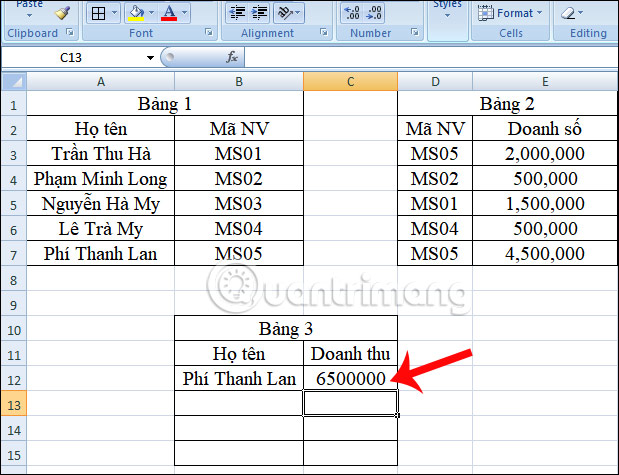The image size is (619, 475).
Task: Click 'MS02' in column D
Action: (435, 178)
